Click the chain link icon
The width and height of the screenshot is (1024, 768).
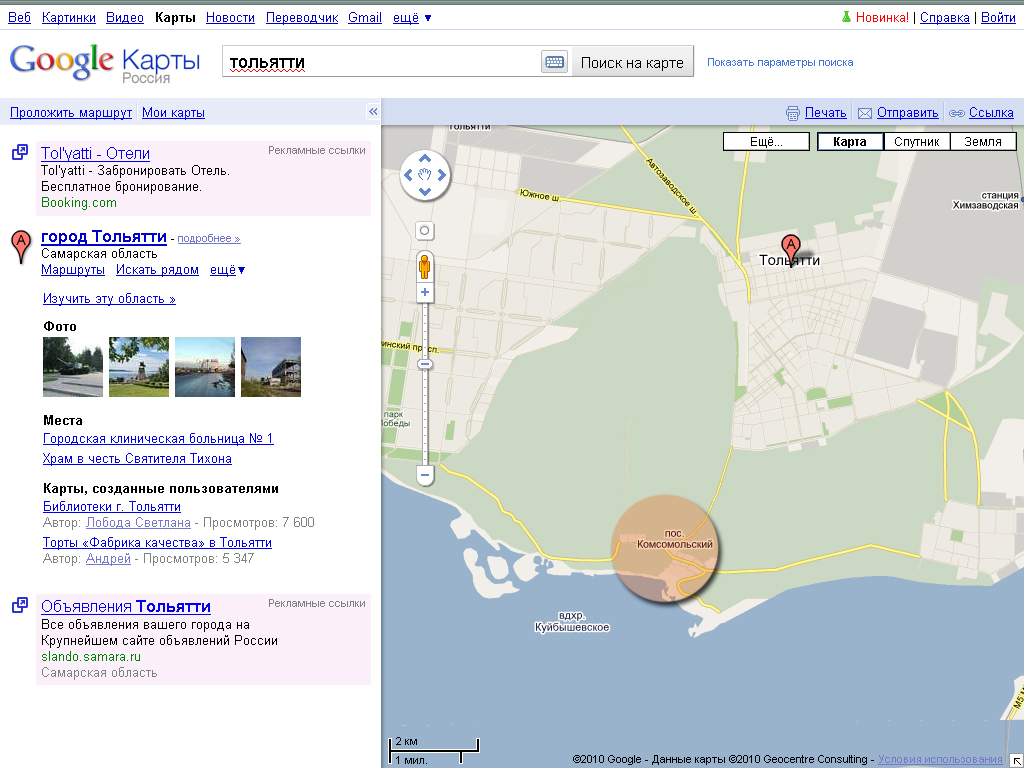(957, 113)
